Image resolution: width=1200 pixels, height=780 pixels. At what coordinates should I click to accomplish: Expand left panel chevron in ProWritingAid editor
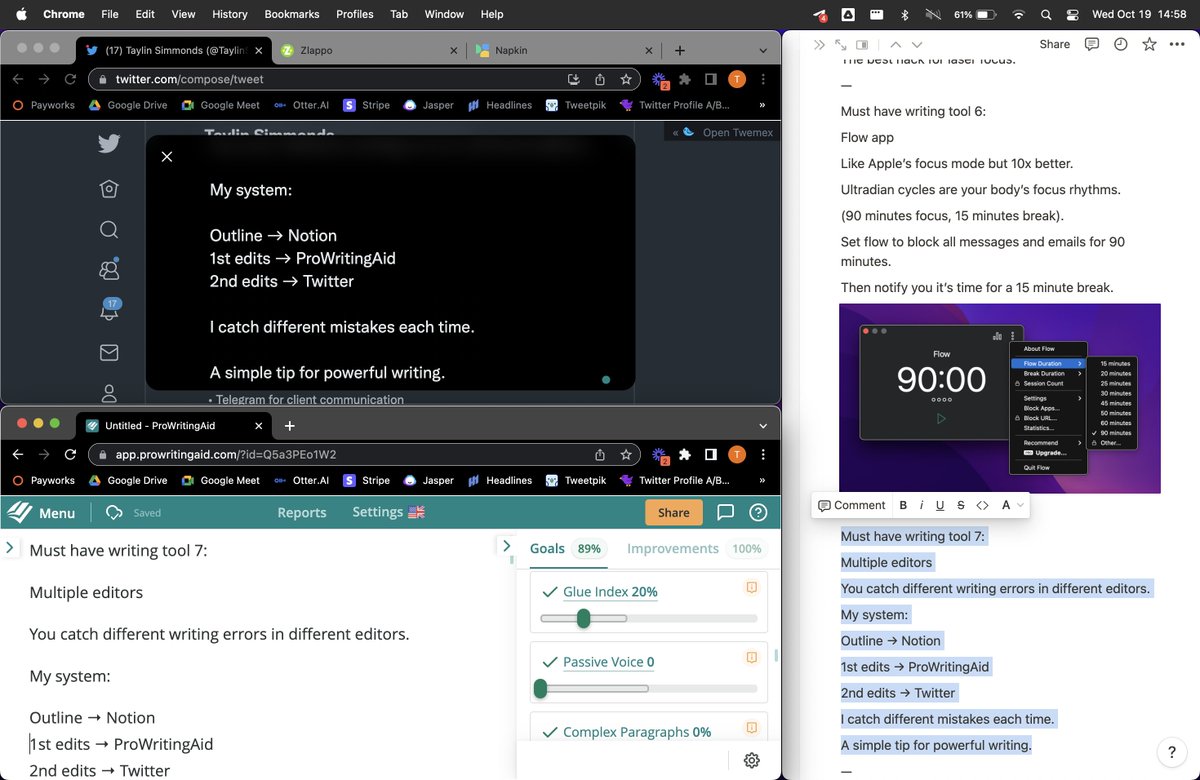10,547
